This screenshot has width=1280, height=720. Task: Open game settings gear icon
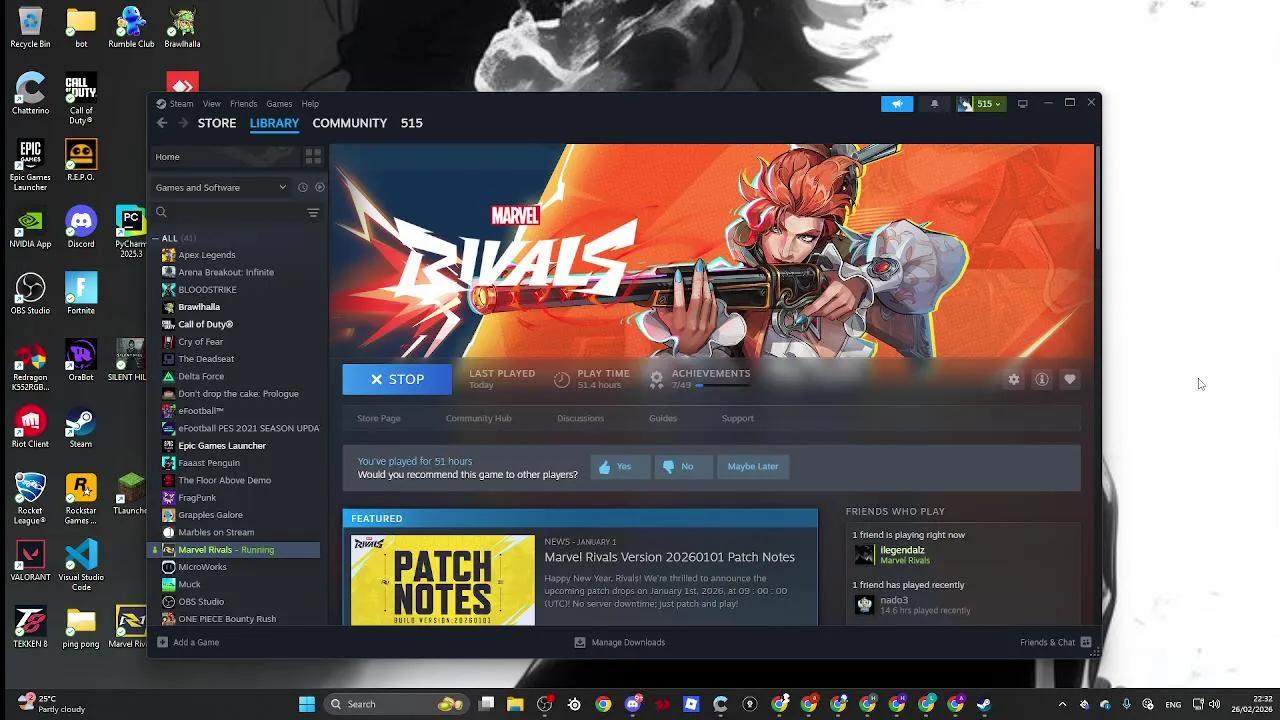[x=1014, y=379]
